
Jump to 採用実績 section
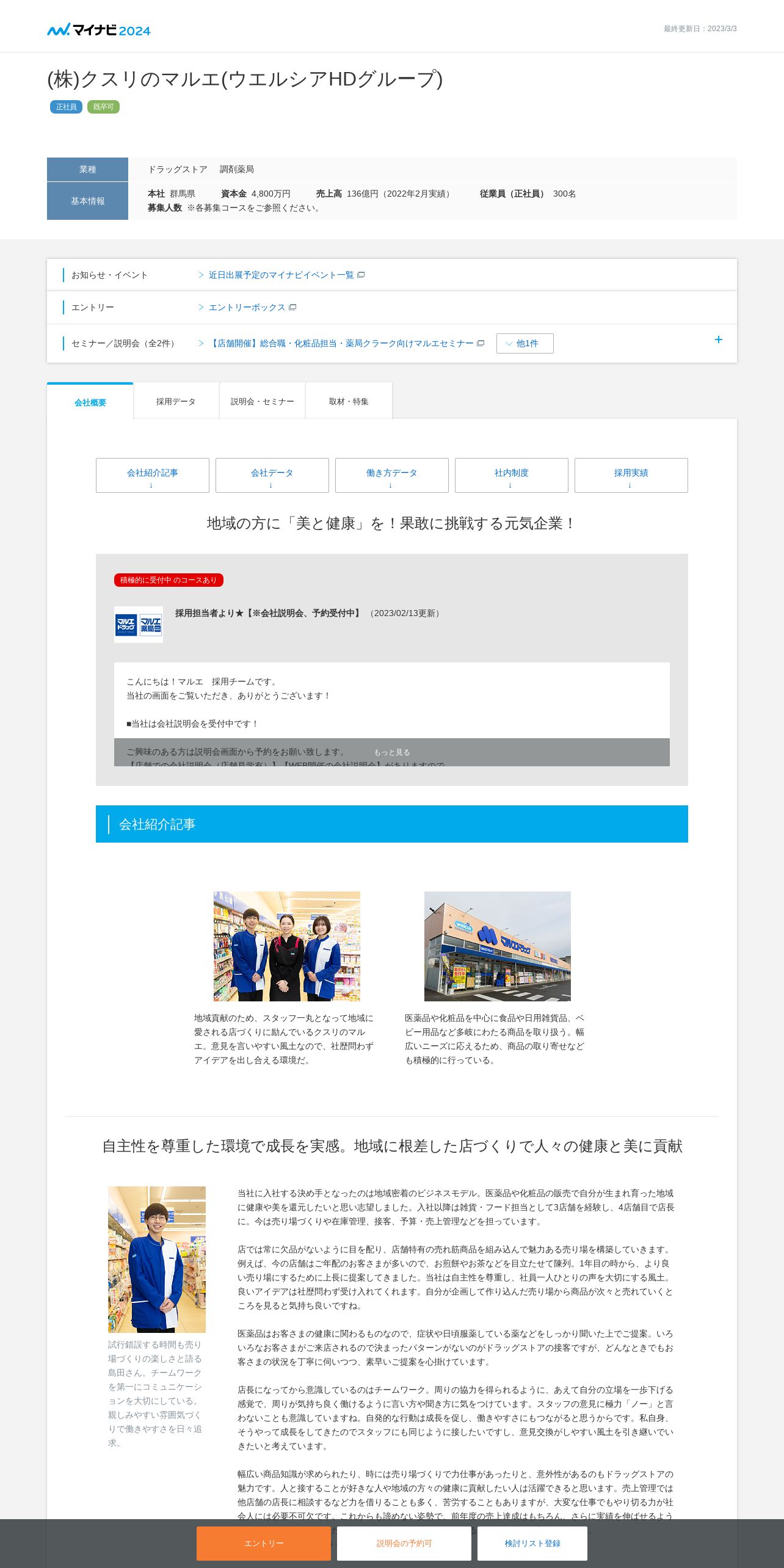(631, 475)
